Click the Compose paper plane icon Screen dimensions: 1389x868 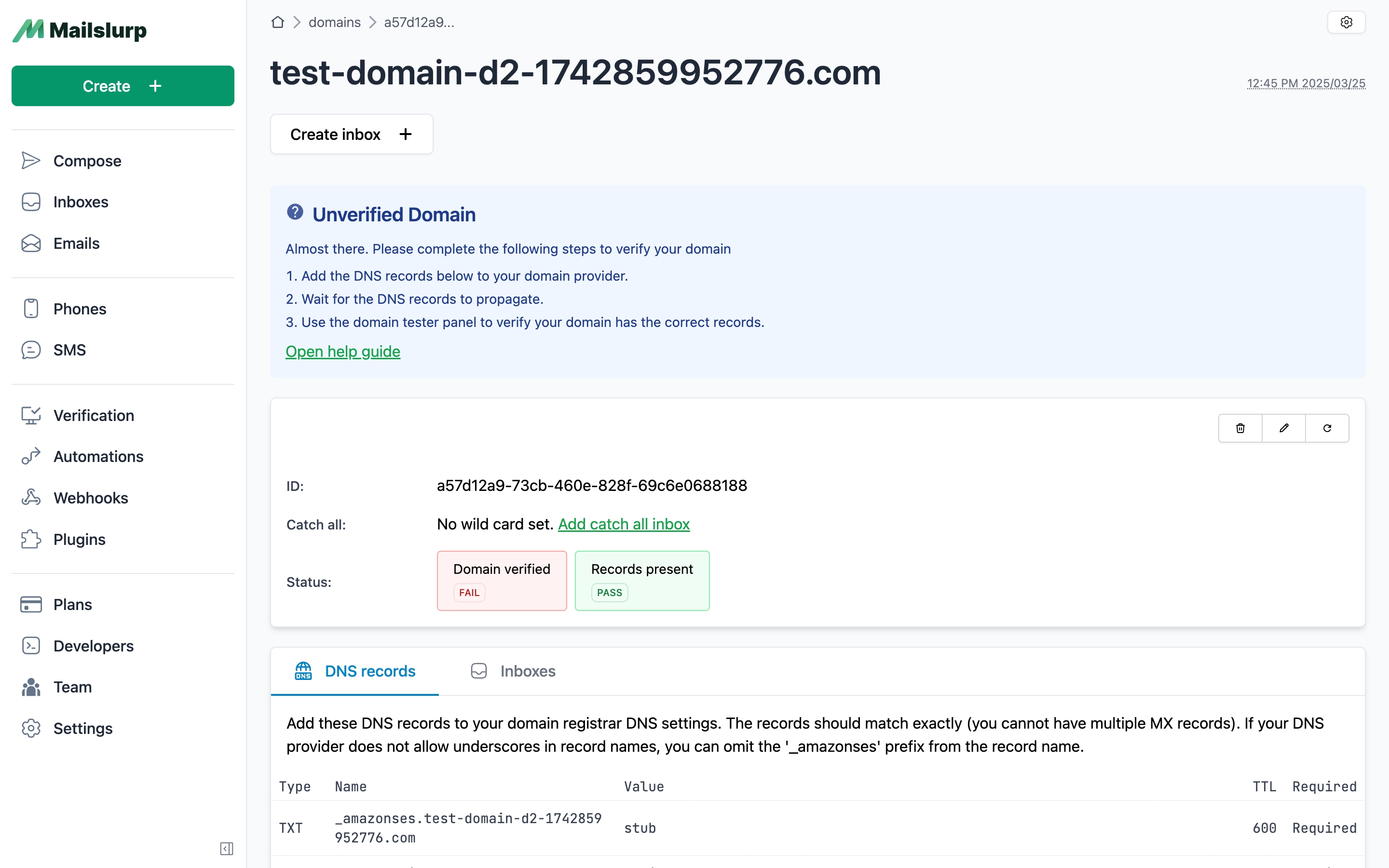click(31, 161)
